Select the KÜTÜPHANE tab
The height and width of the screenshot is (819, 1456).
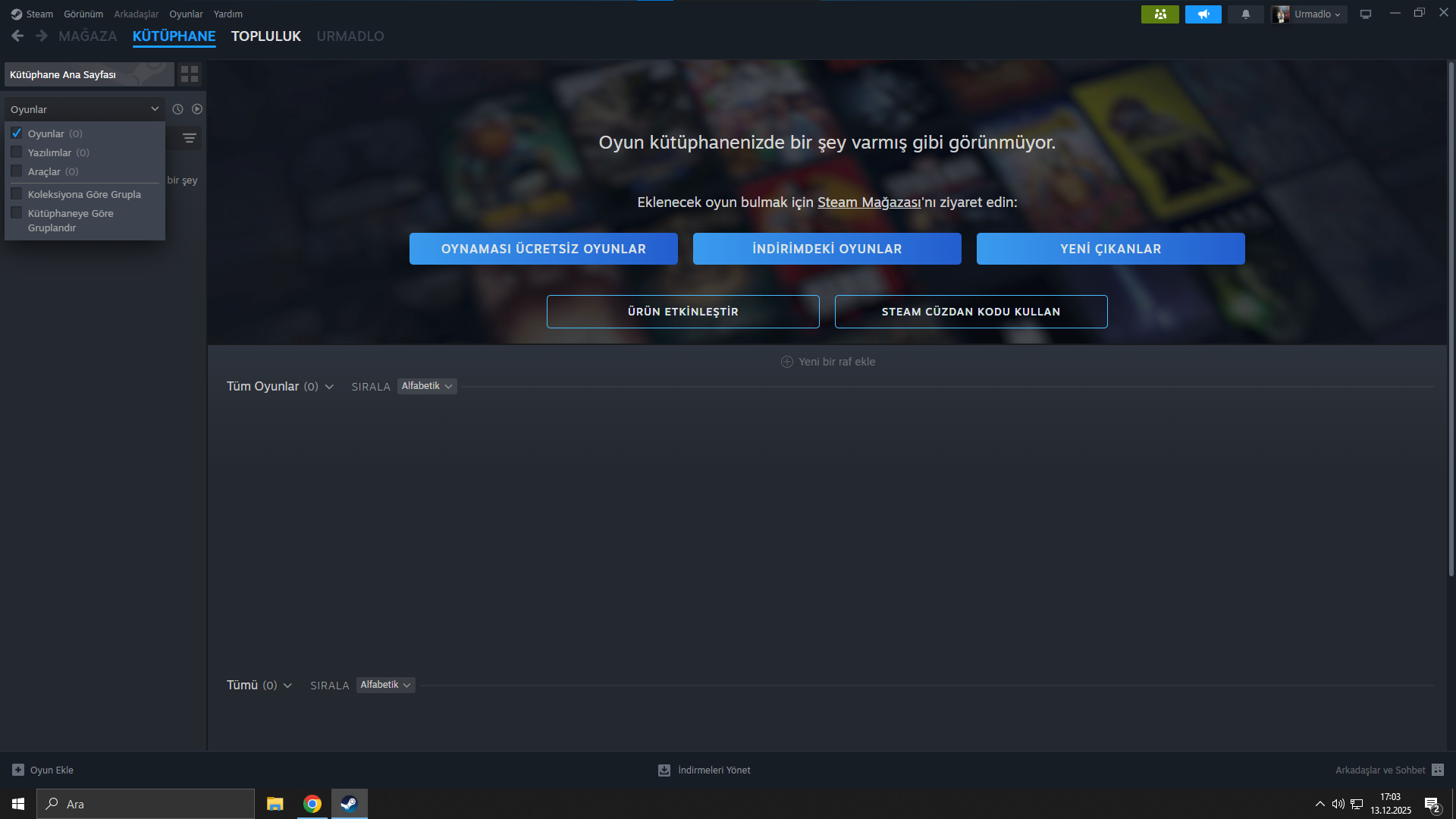(174, 36)
